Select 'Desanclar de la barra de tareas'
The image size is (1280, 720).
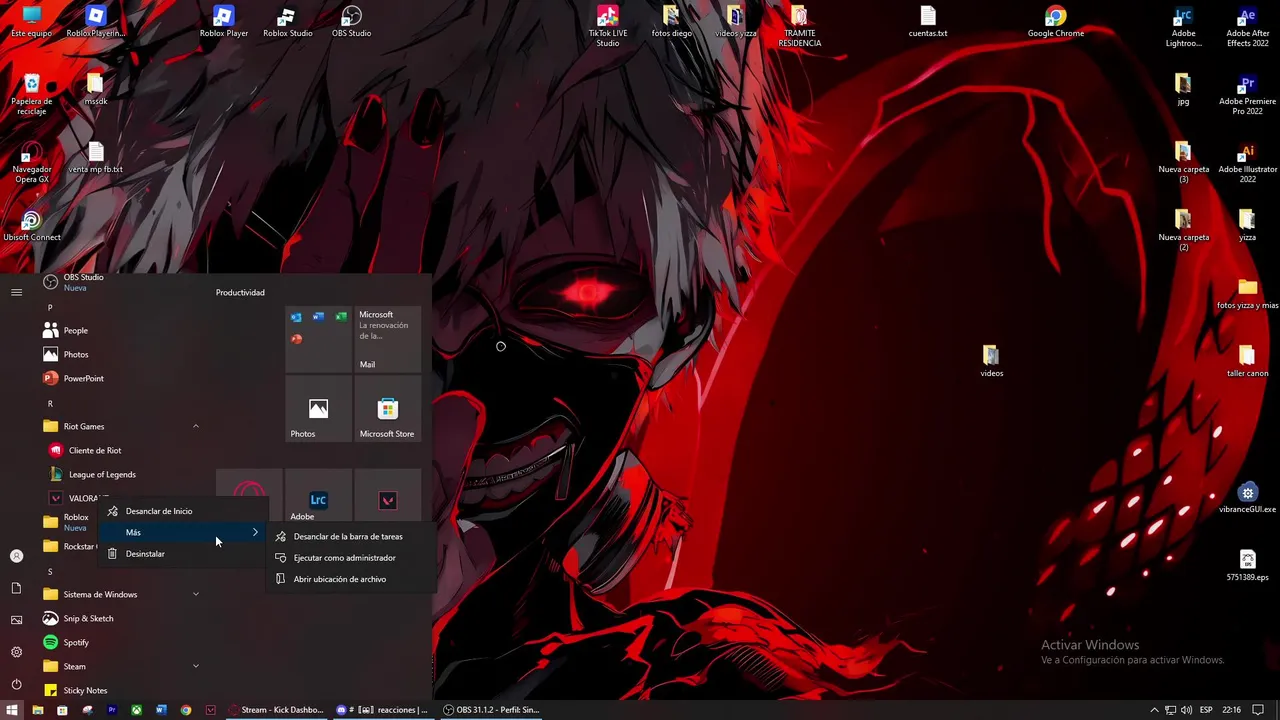pyautogui.click(x=348, y=537)
